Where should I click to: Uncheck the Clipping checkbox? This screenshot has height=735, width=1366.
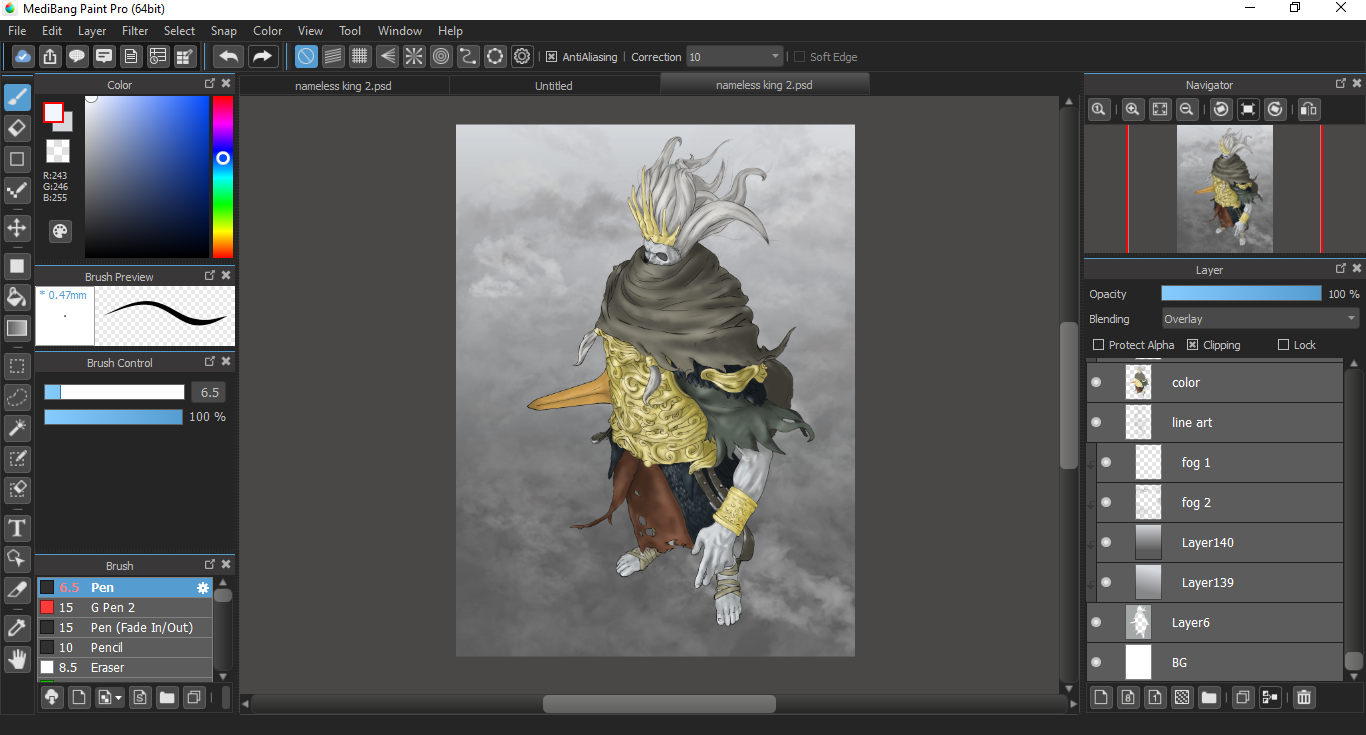point(1193,345)
